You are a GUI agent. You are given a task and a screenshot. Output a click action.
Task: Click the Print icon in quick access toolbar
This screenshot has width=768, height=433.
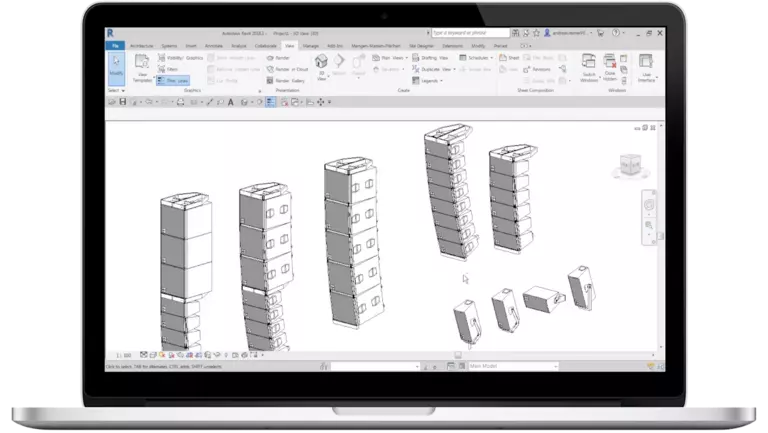point(181,101)
